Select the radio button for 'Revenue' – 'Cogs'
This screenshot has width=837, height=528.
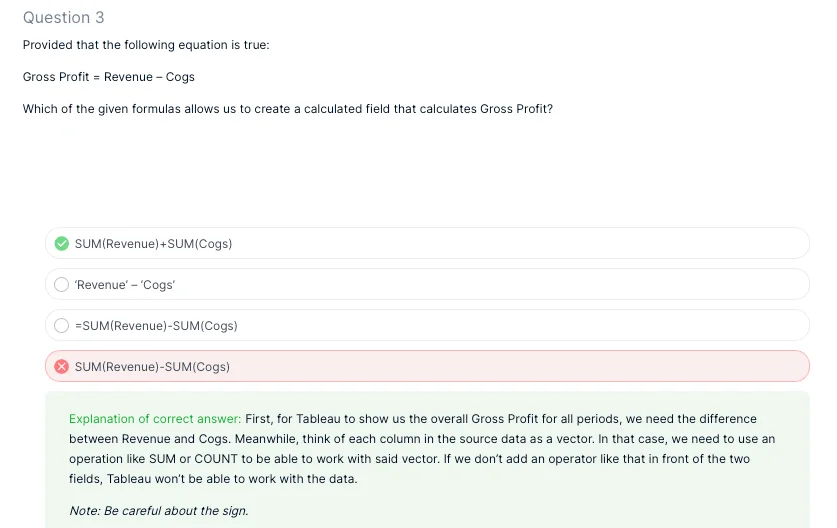point(62,285)
